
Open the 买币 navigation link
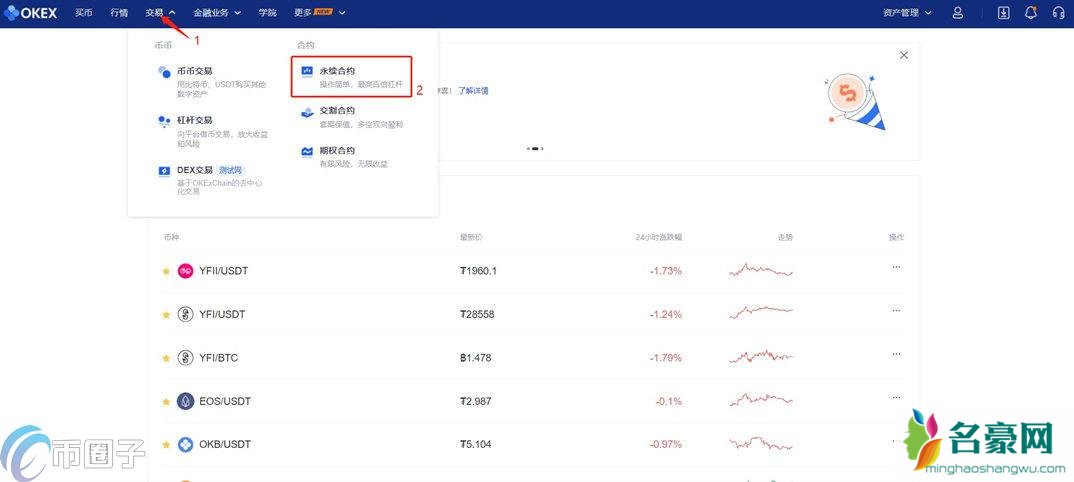[84, 13]
